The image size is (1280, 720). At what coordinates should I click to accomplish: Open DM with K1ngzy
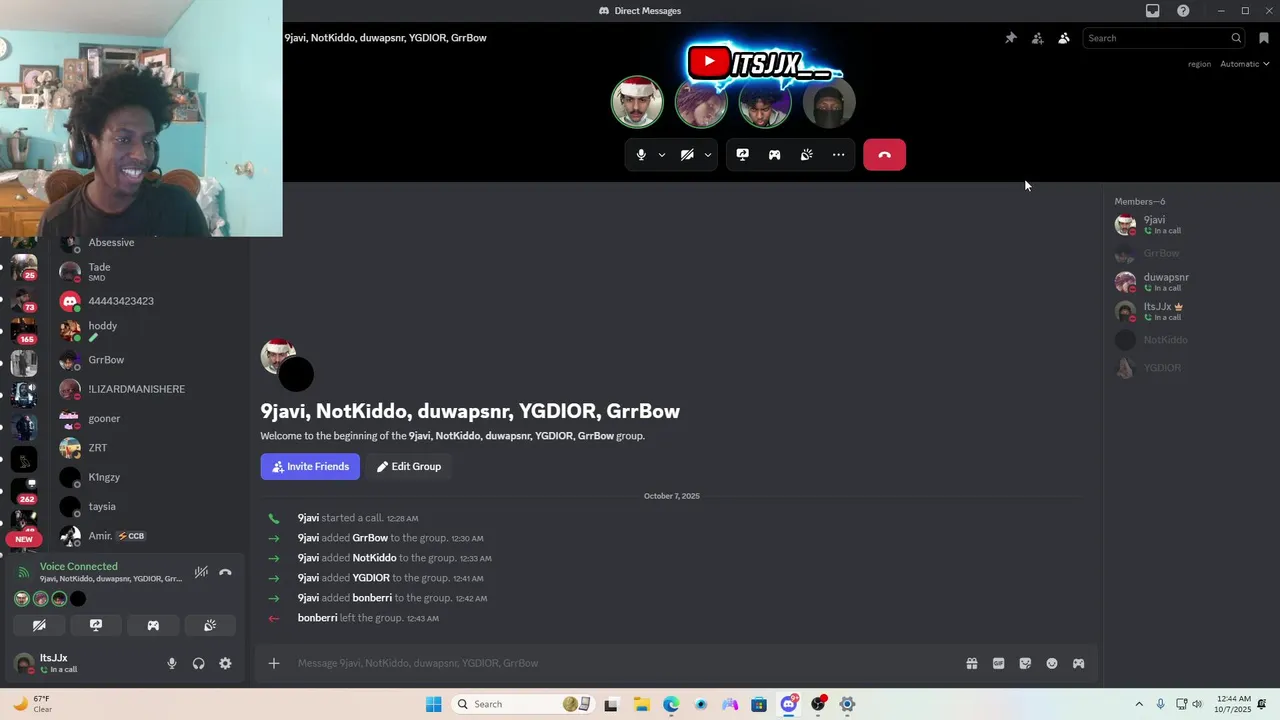pyautogui.click(x=150, y=477)
